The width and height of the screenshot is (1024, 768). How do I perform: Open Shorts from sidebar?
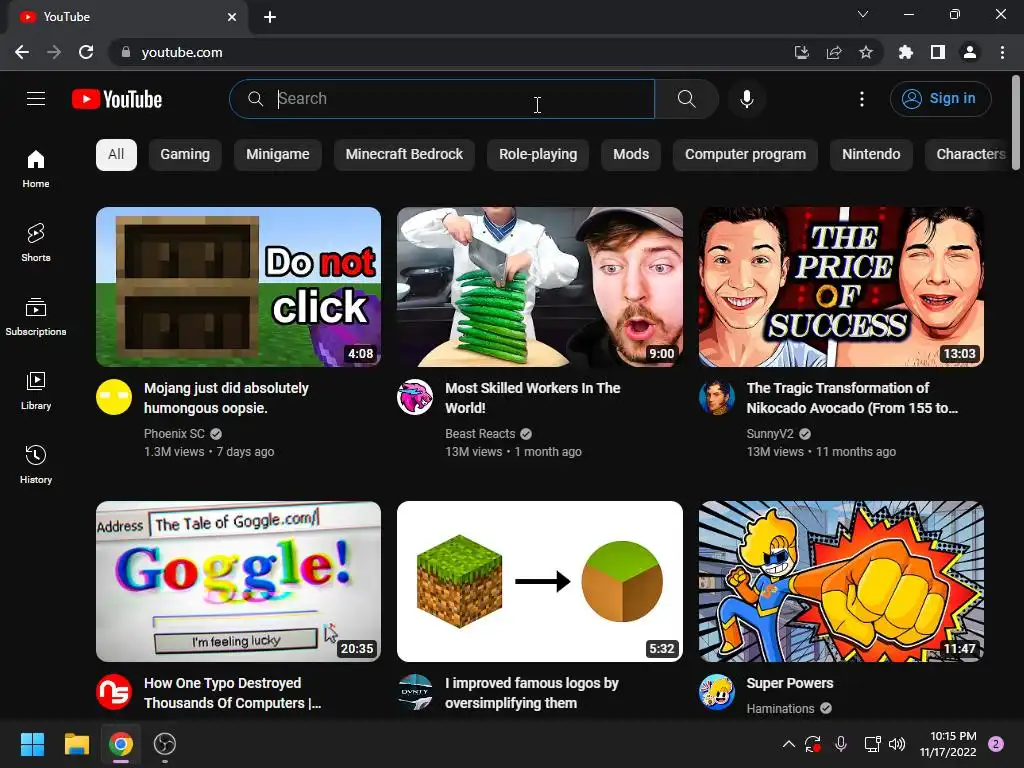[36, 242]
